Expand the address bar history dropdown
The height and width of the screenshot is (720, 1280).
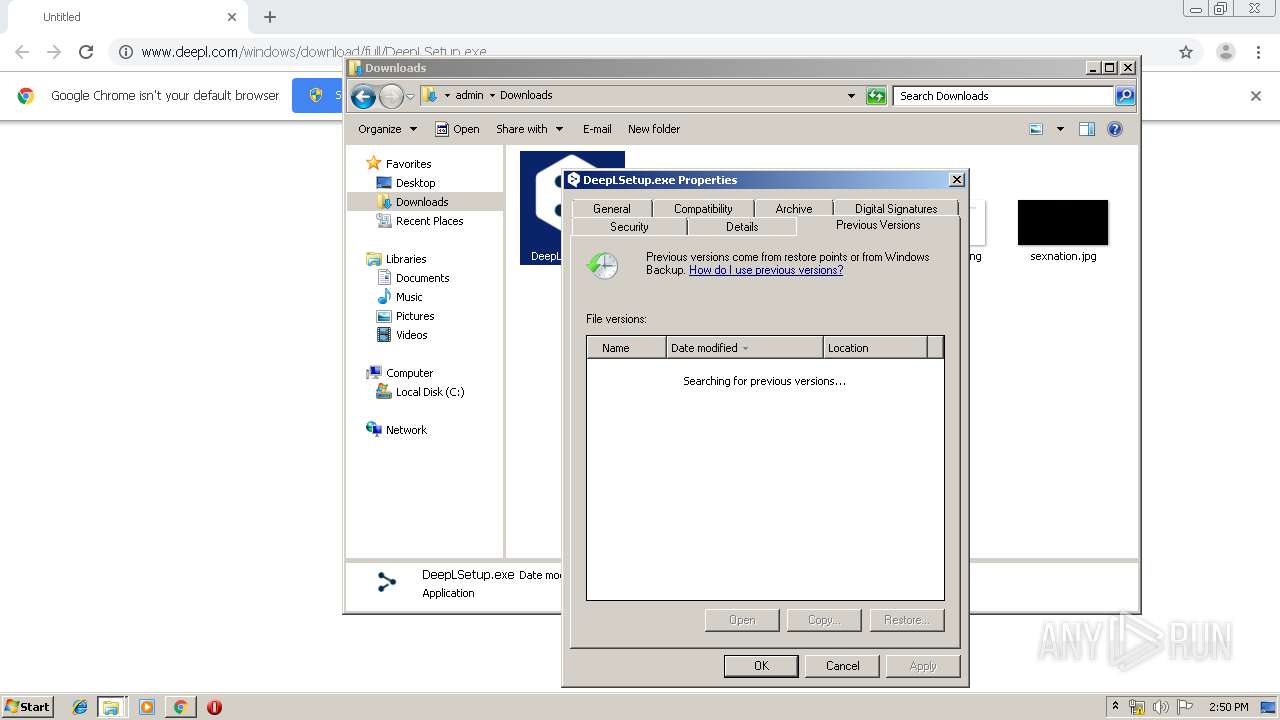click(851, 96)
